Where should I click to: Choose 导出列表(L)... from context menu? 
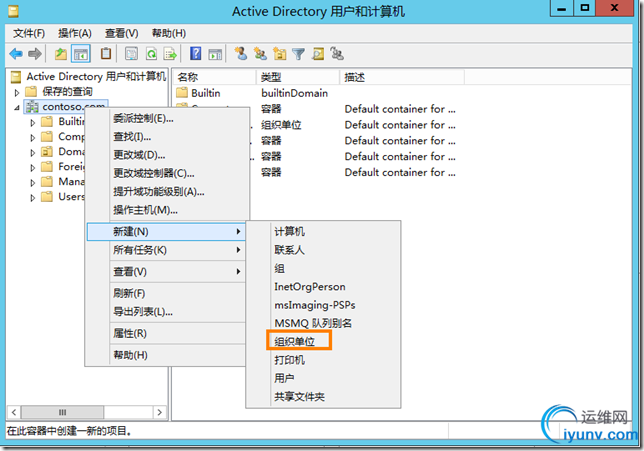(x=166, y=312)
